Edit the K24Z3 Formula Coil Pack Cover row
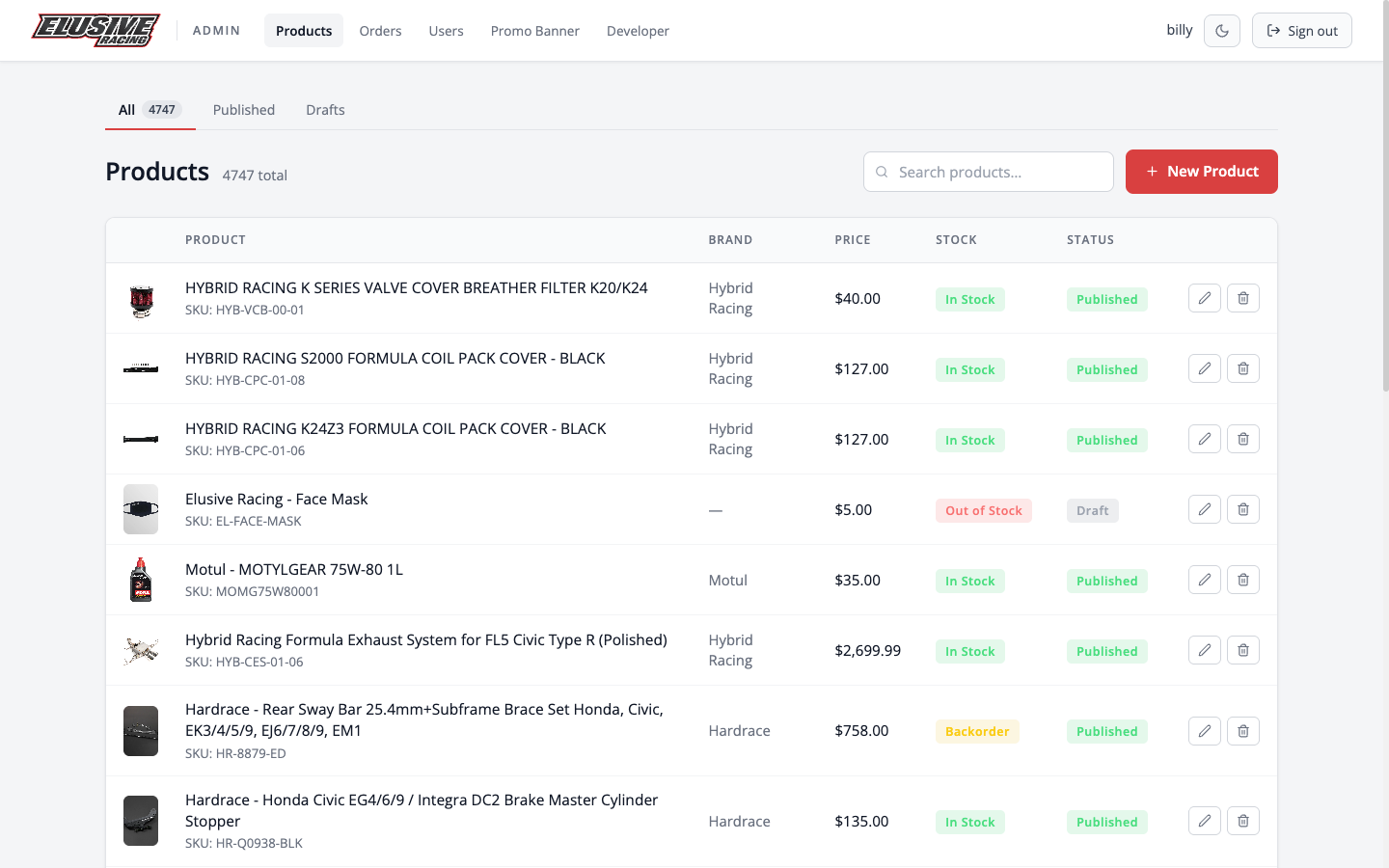The image size is (1389, 868). coord(1205,439)
